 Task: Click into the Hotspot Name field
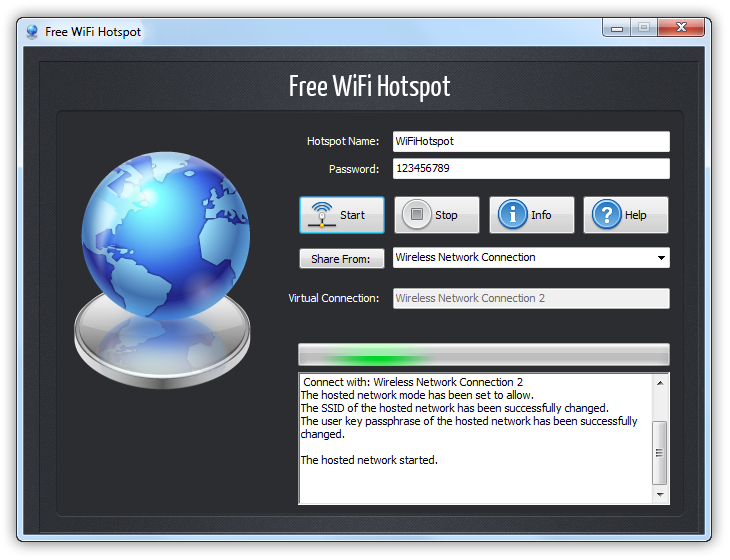tap(530, 142)
